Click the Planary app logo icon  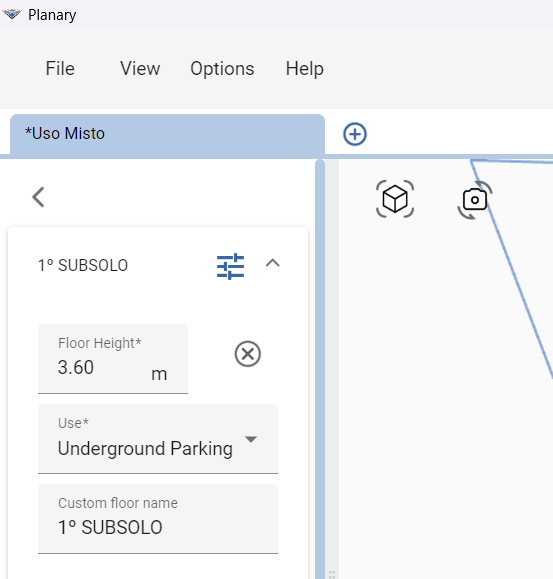pos(12,15)
